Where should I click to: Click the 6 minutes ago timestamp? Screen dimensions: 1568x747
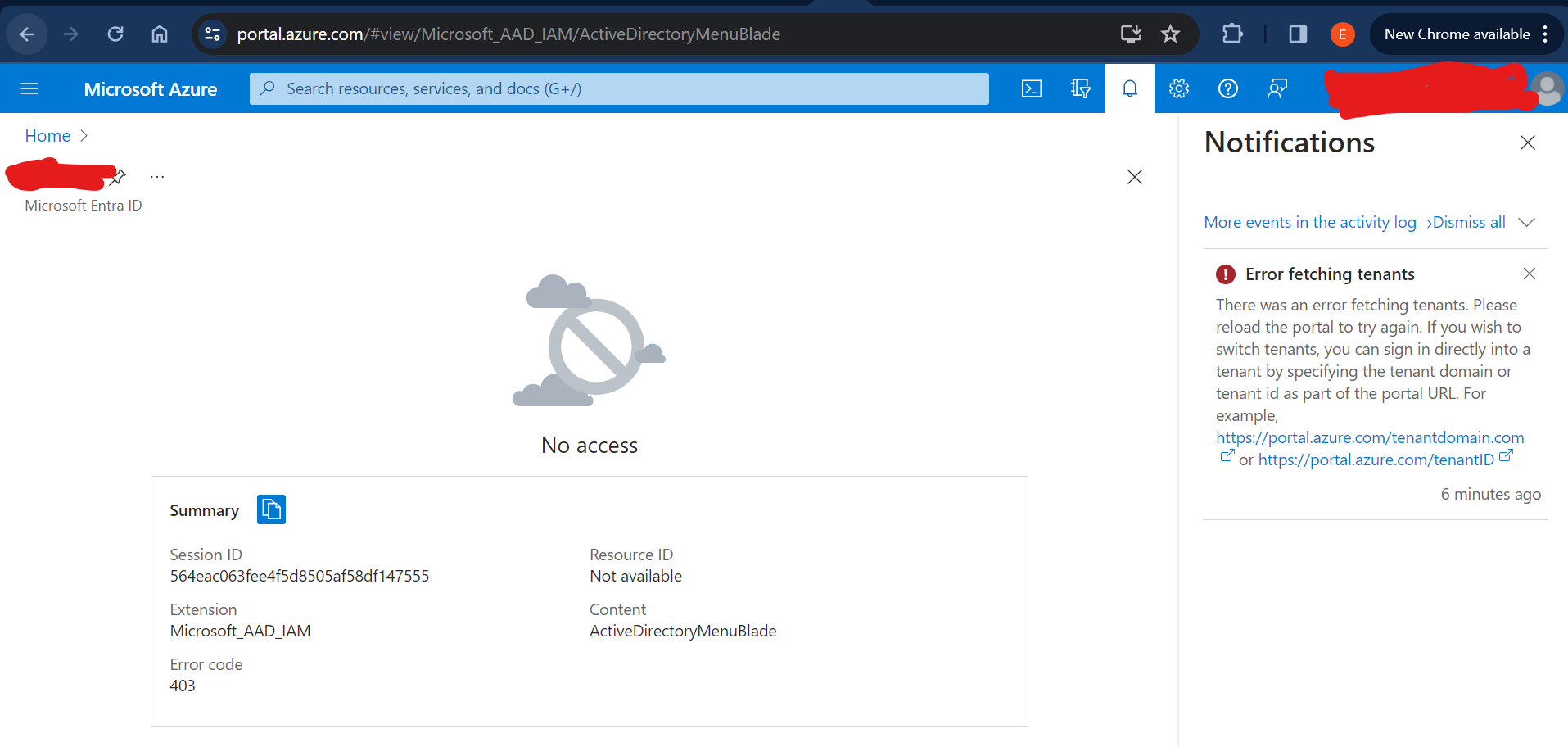coord(1491,495)
